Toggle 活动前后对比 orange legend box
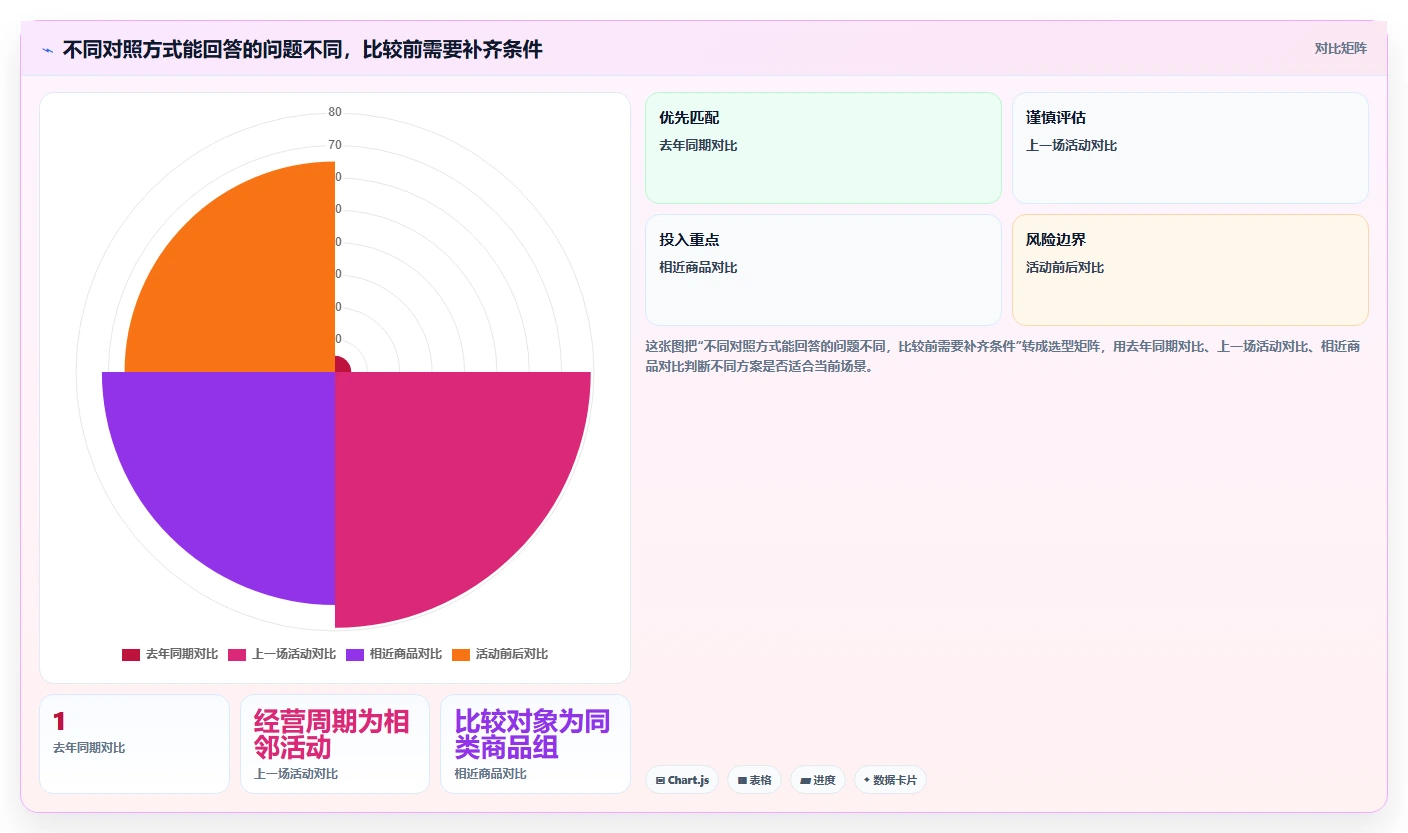The width and height of the screenshot is (1408, 833). tap(461, 654)
